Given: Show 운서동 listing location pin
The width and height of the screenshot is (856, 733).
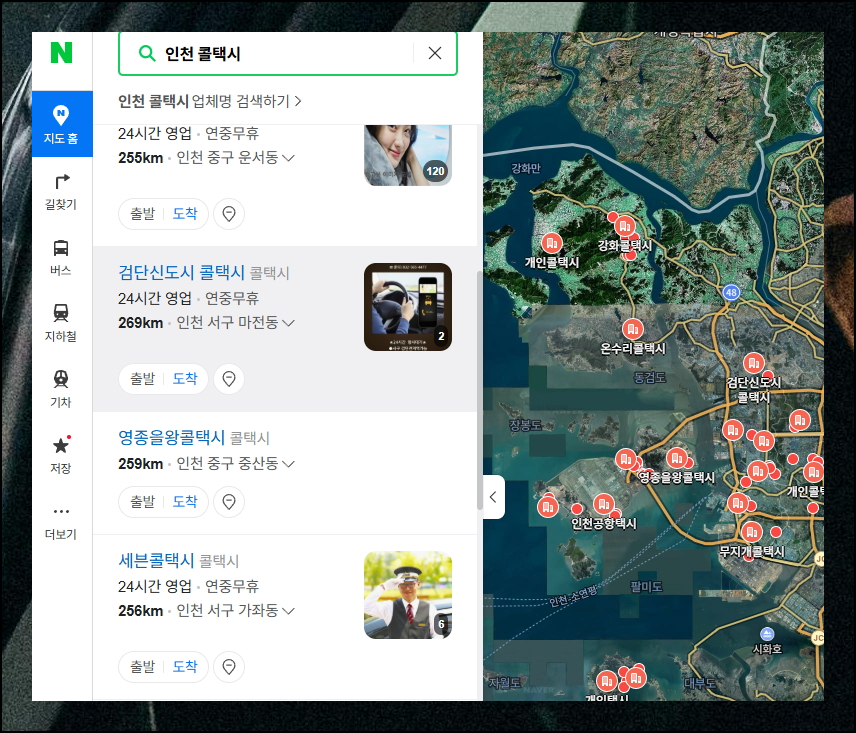Looking at the screenshot, I should pyautogui.click(x=229, y=214).
